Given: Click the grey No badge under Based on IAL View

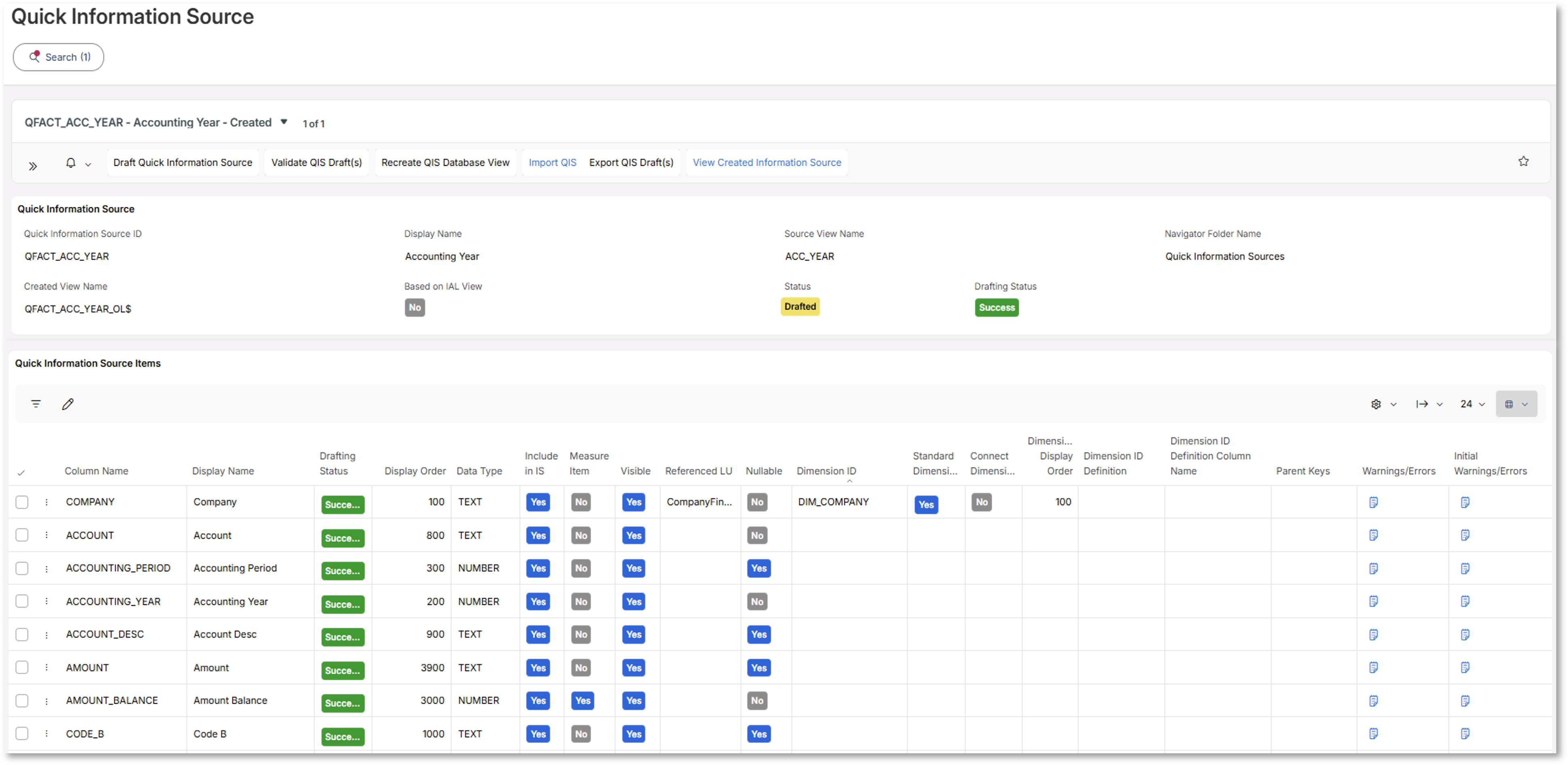Looking at the screenshot, I should (x=415, y=307).
